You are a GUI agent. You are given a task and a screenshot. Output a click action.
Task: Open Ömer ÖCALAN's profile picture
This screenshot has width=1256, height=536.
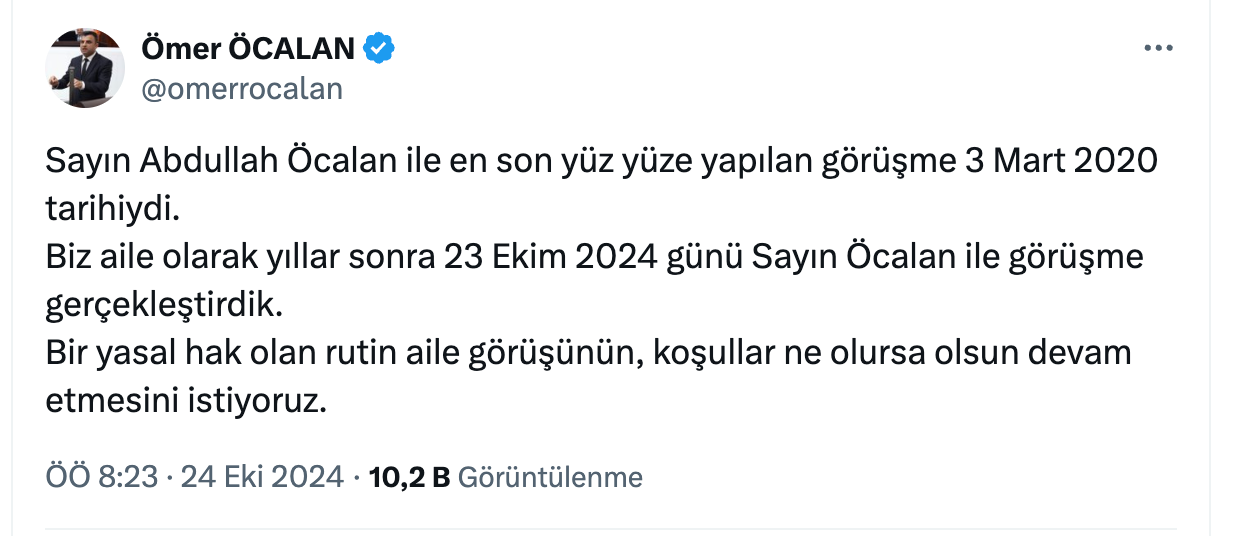coord(84,68)
